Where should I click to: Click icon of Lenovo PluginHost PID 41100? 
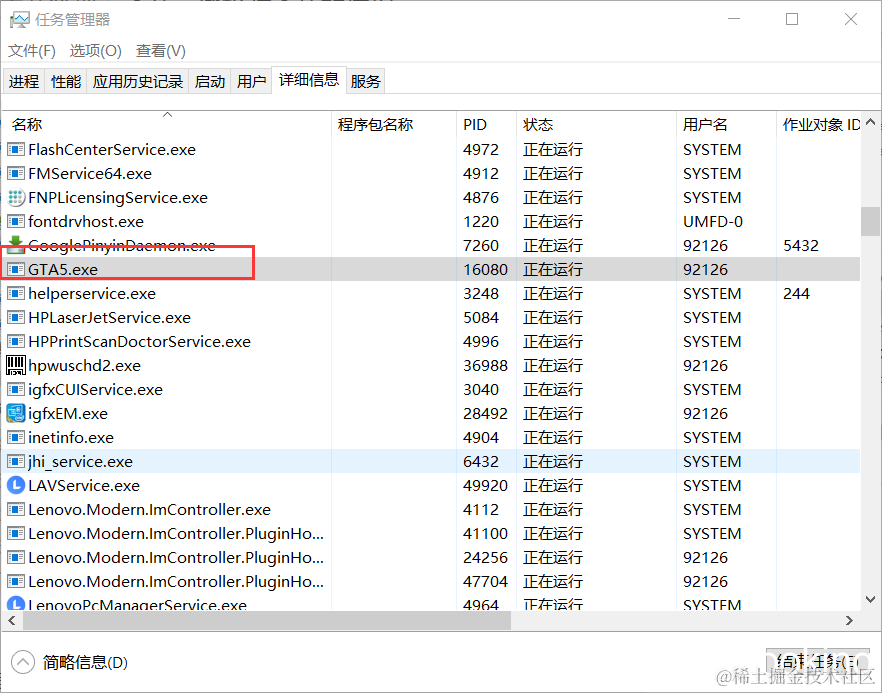[x=16, y=534]
